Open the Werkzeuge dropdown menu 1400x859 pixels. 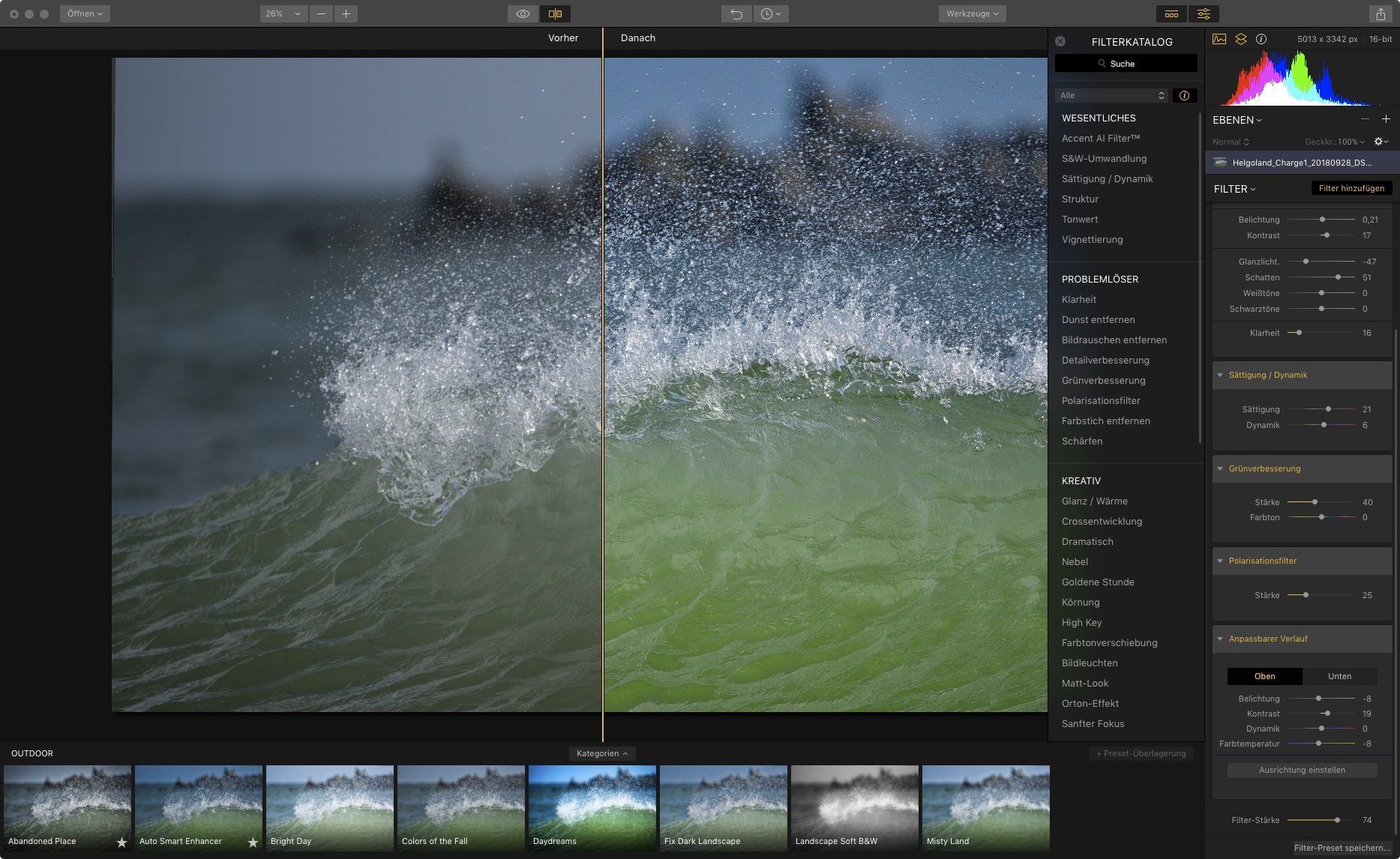tap(972, 14)
